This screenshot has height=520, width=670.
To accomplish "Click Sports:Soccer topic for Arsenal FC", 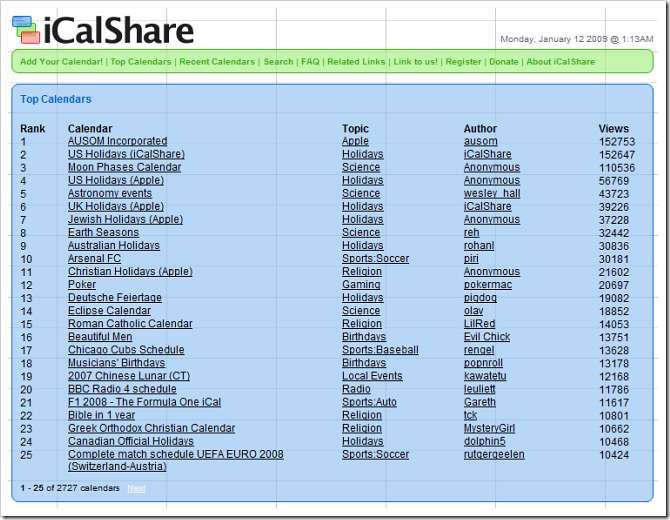I will point(376,259).
